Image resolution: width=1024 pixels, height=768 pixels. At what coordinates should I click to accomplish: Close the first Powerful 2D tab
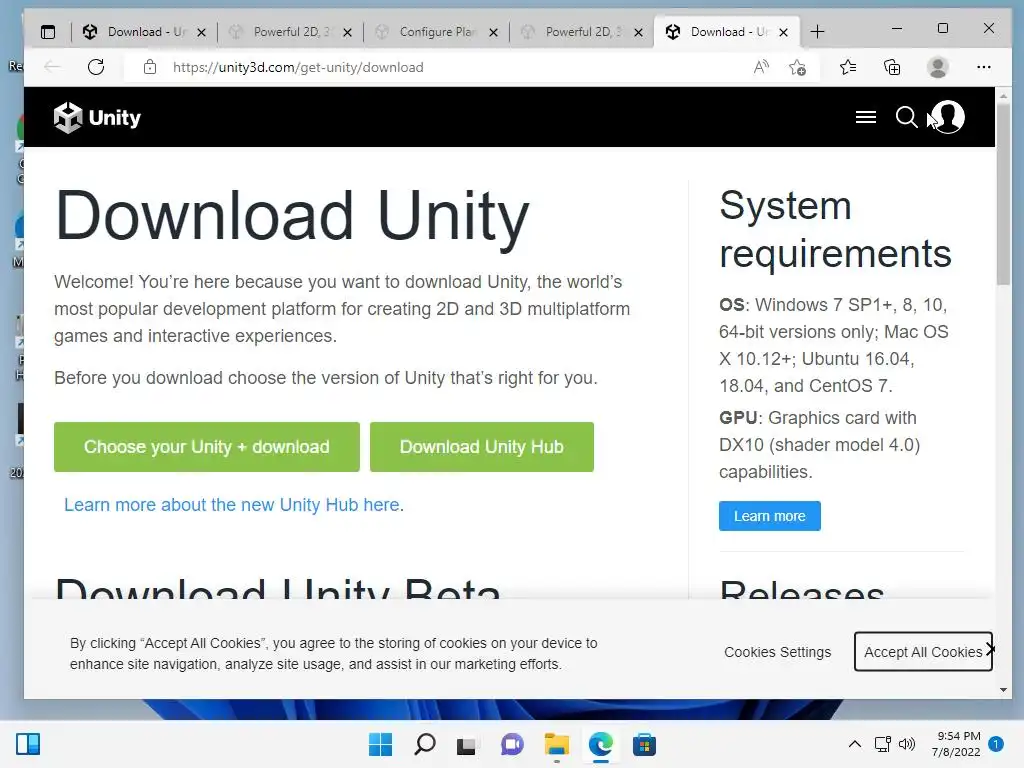347,32
